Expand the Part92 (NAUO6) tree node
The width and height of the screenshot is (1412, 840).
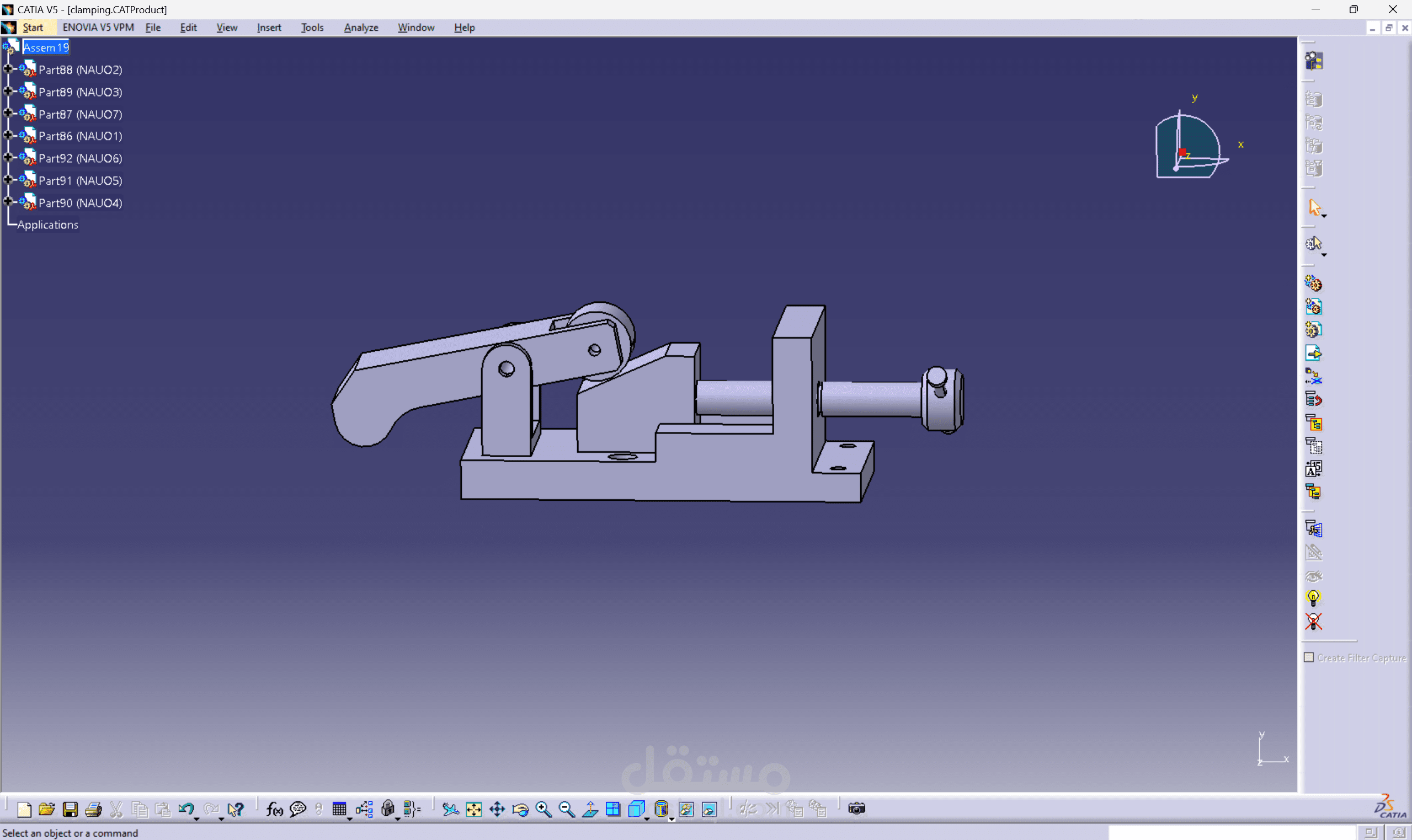8,157
